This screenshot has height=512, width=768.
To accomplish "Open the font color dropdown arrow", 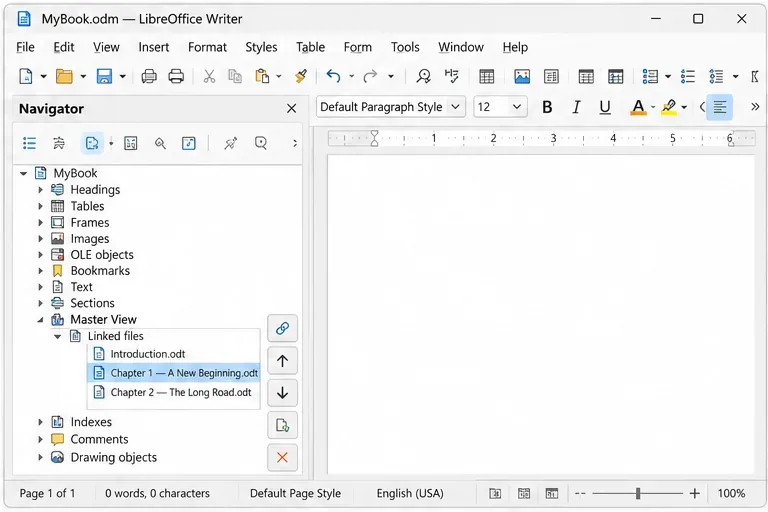I will click(653, 107).
